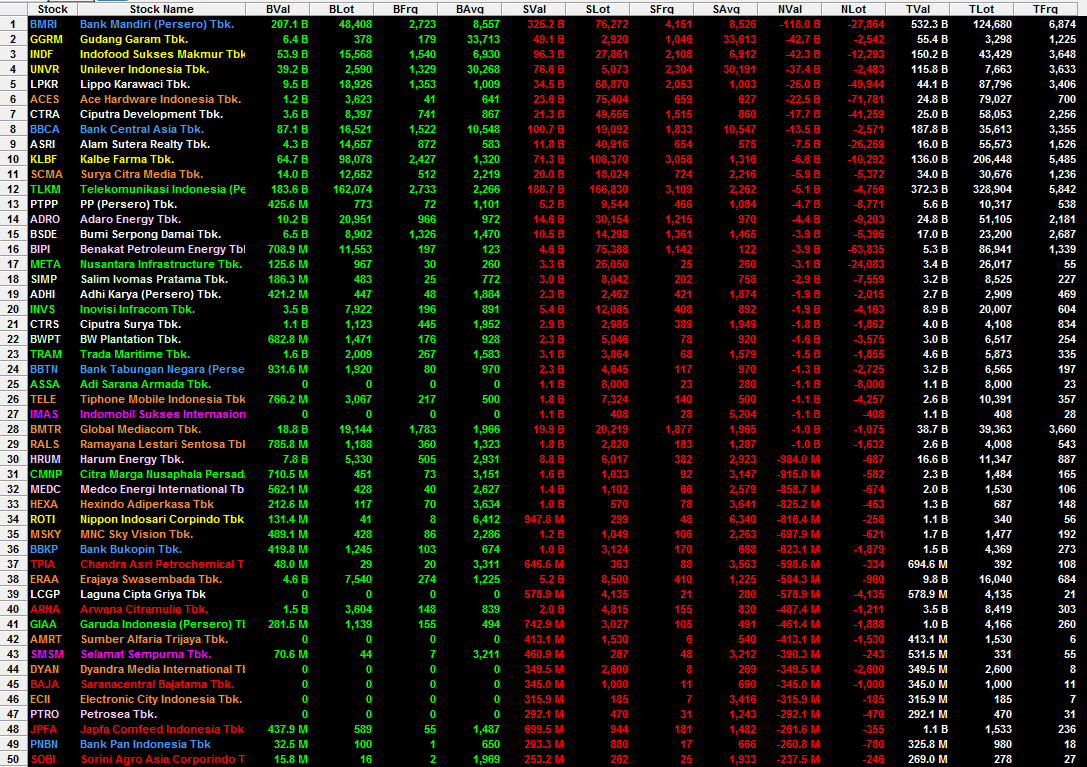
Task: Select Bank Bukopin Tbk. name
Action: point(130,550)
